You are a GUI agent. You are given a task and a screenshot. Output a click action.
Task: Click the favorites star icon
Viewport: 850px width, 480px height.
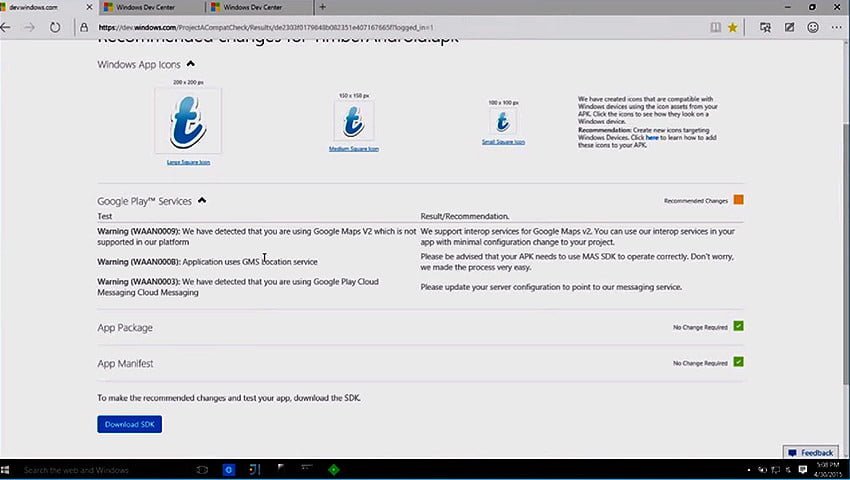pos(732,27)
